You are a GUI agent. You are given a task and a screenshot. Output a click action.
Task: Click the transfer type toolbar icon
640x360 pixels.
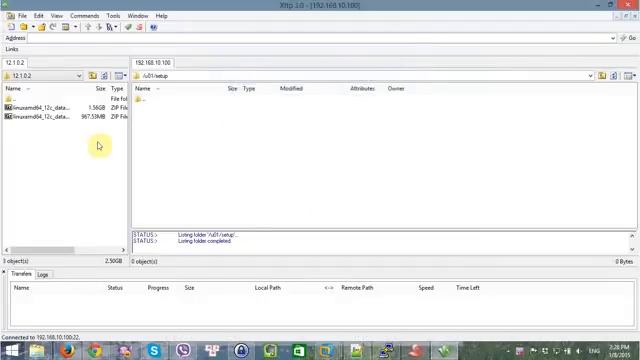tap(109, 27)
